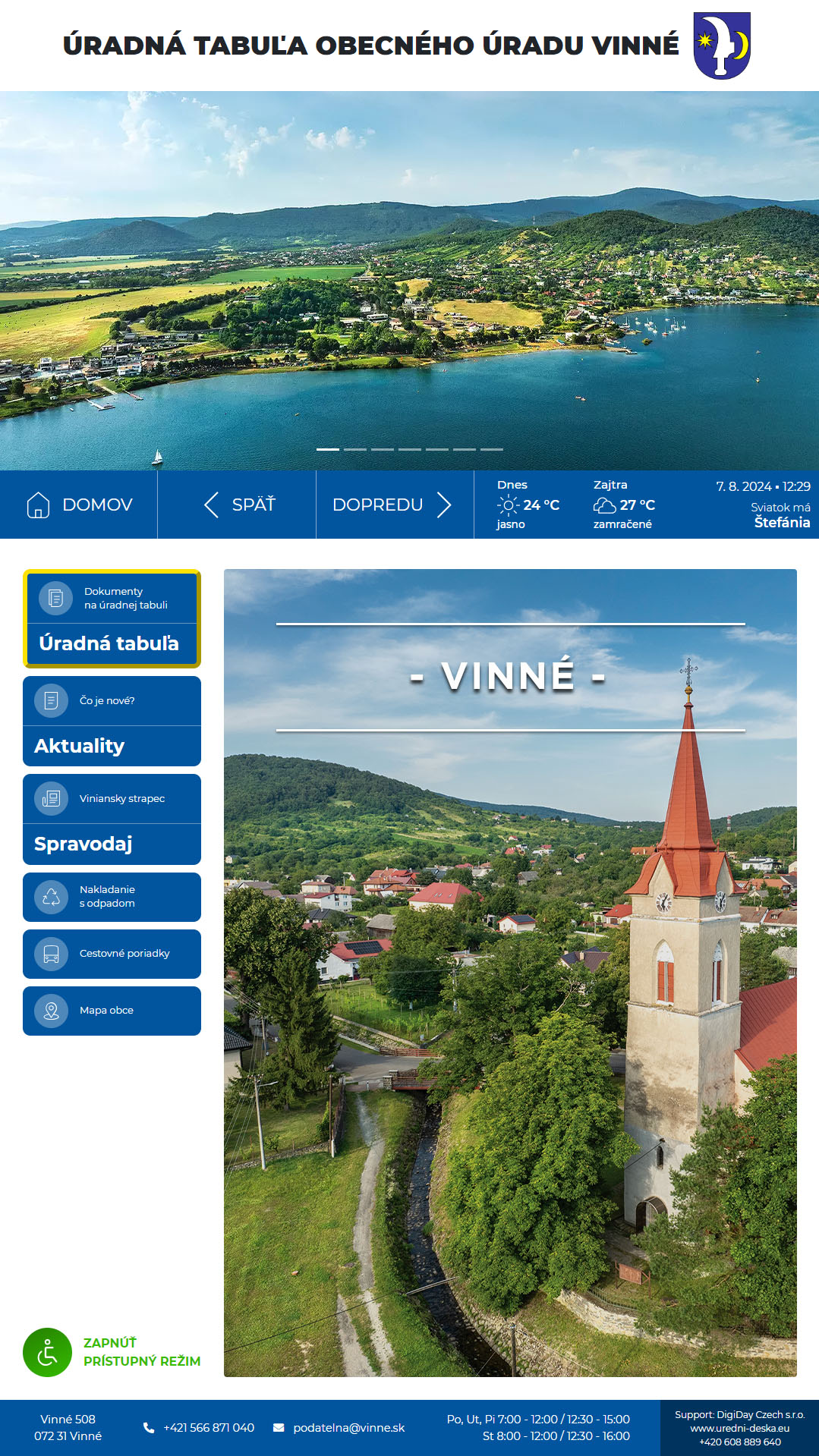Screen dimensions: 819x1456
Task: Click the green wheelchair accessibility icon
Action: pyautogui.click(x=47, y=1352)
